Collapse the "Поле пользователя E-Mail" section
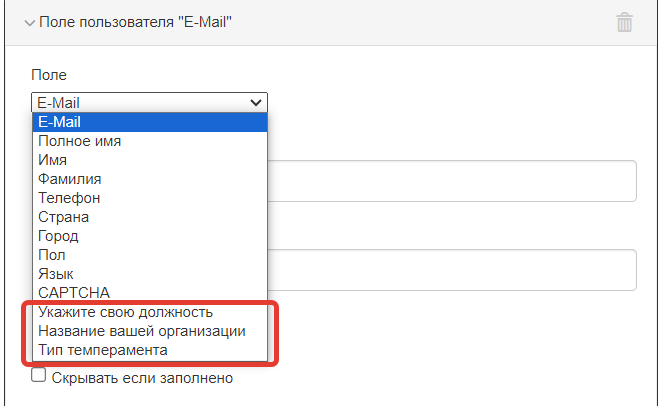The image size is (660, 406). coord(29,23)
